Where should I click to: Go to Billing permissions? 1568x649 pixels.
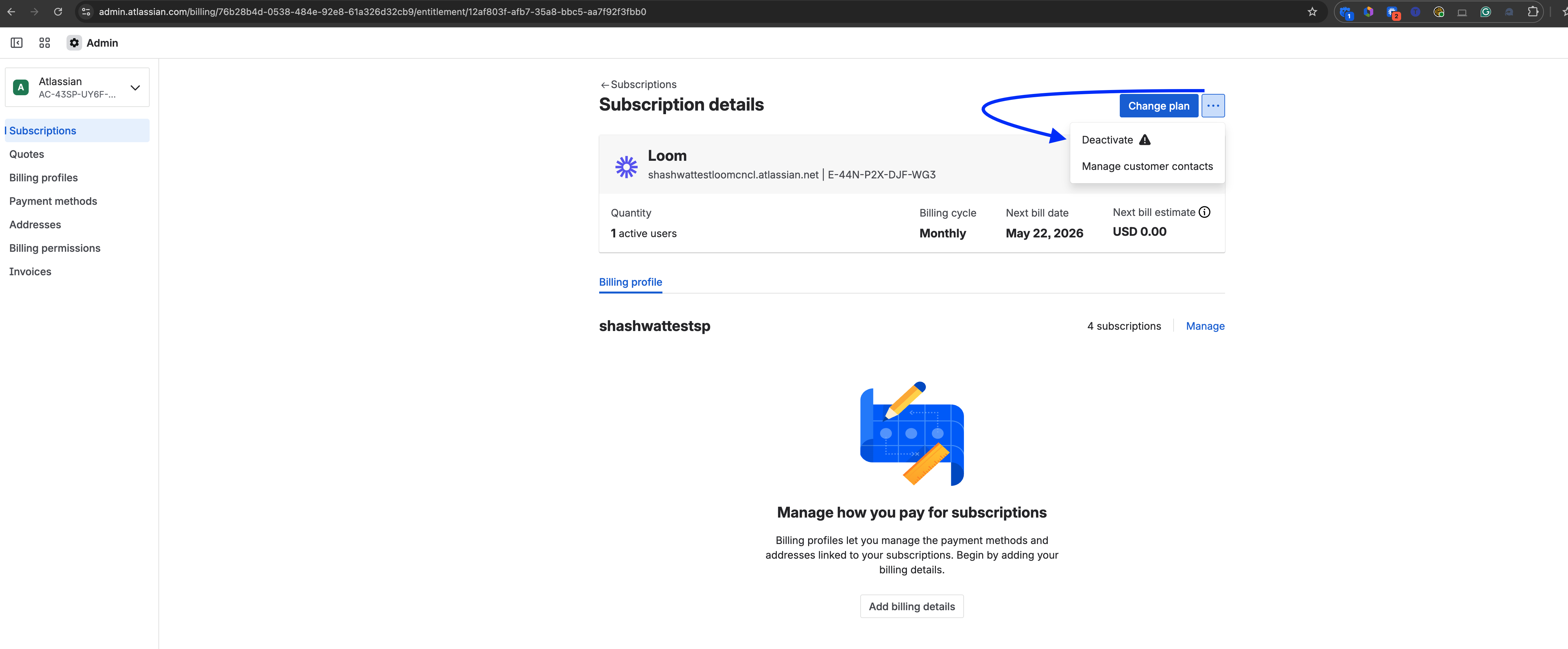tap(77, 248)
